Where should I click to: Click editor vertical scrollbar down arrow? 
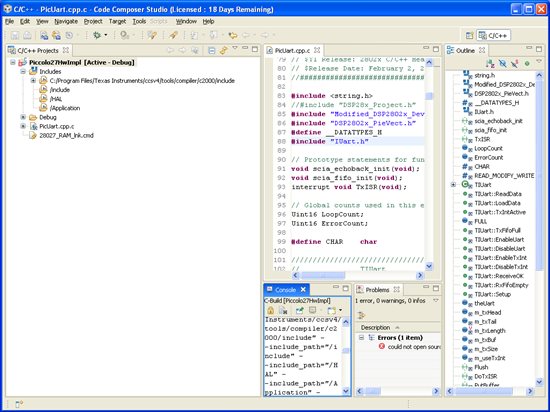coord(429,266)
